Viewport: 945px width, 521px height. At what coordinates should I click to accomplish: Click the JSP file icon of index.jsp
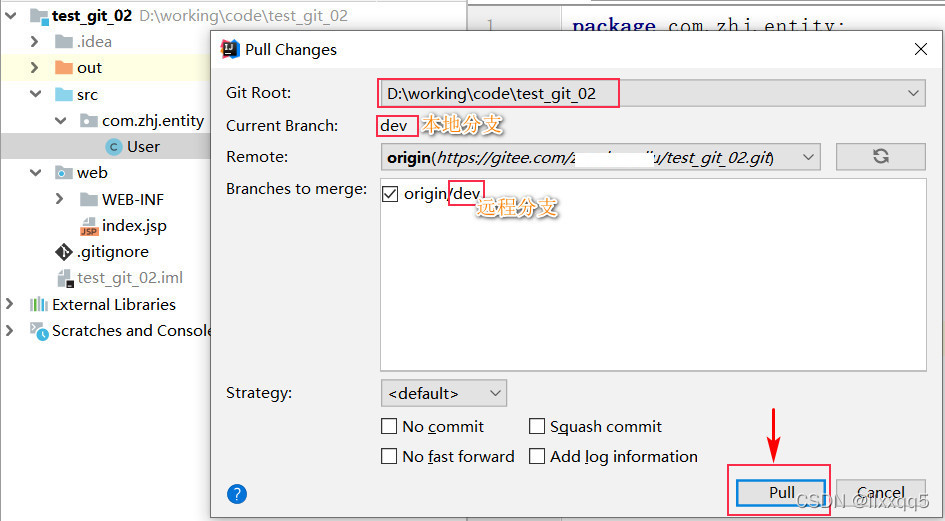pos(89,226)
